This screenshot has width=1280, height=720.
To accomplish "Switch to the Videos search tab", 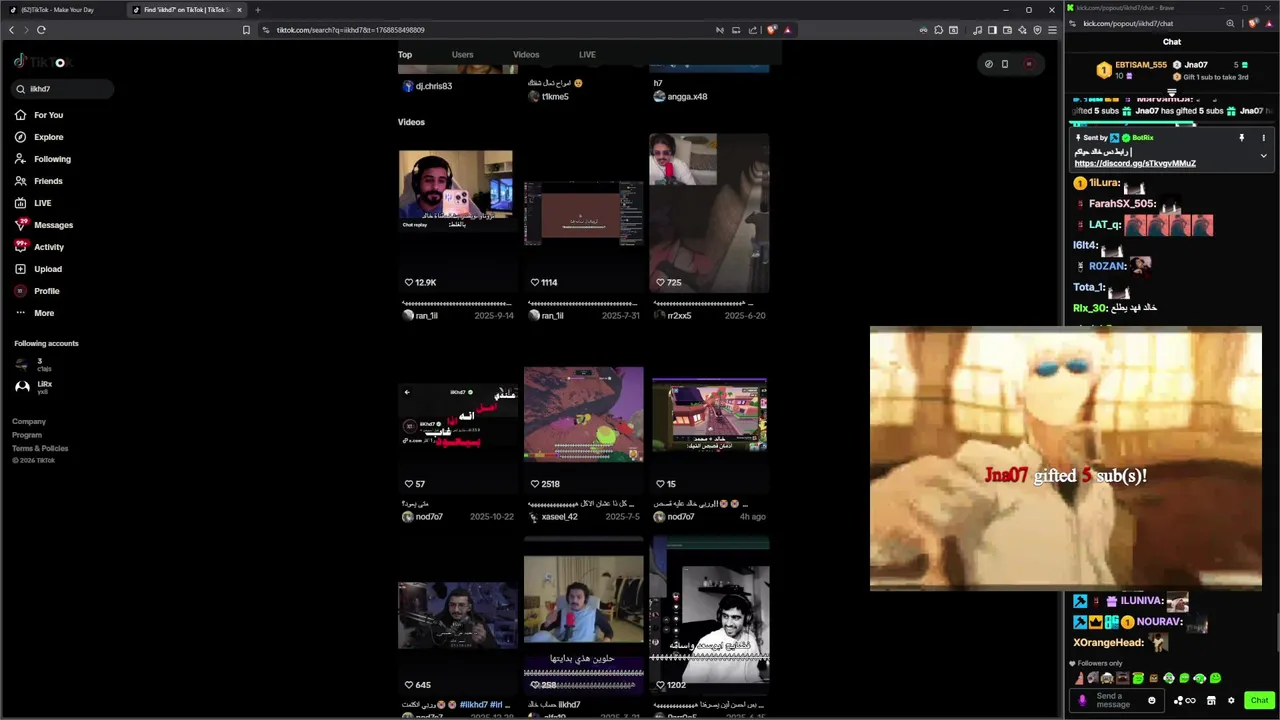I will click(526, 55).
